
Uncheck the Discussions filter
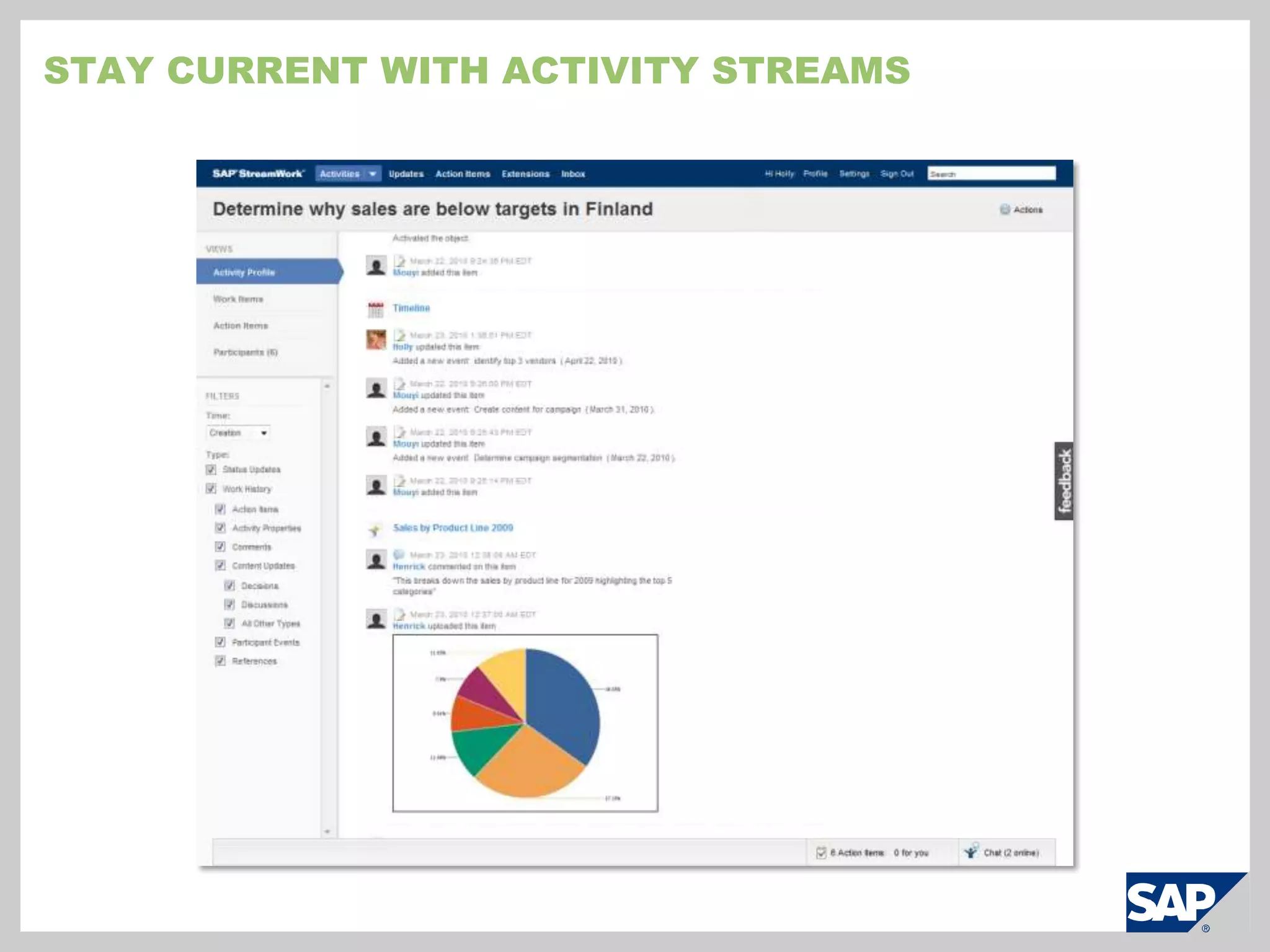pos(229,604)
